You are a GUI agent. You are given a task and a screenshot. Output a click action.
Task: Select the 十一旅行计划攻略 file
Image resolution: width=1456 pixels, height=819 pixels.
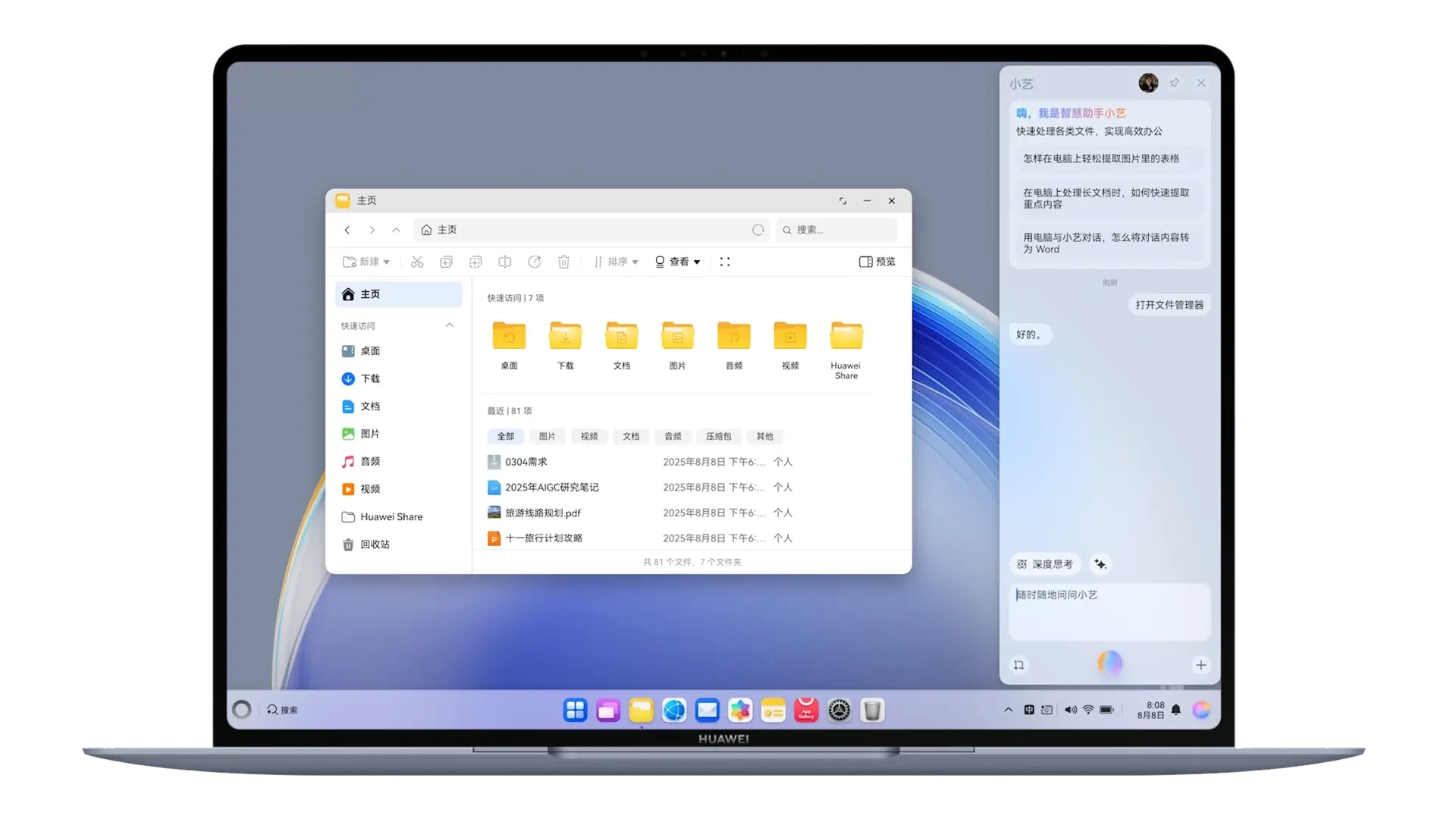[641, 538]
